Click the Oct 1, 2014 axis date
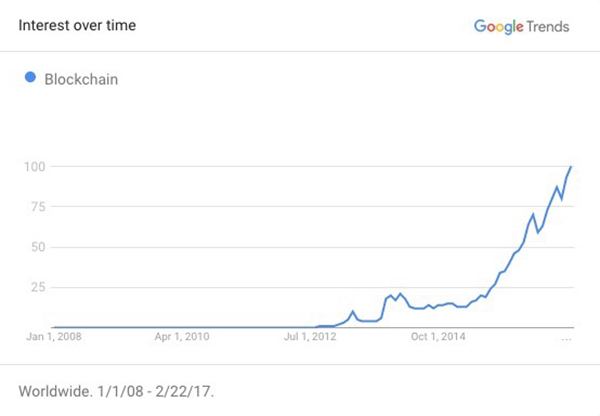600x416 pixels. coord(439,338)
